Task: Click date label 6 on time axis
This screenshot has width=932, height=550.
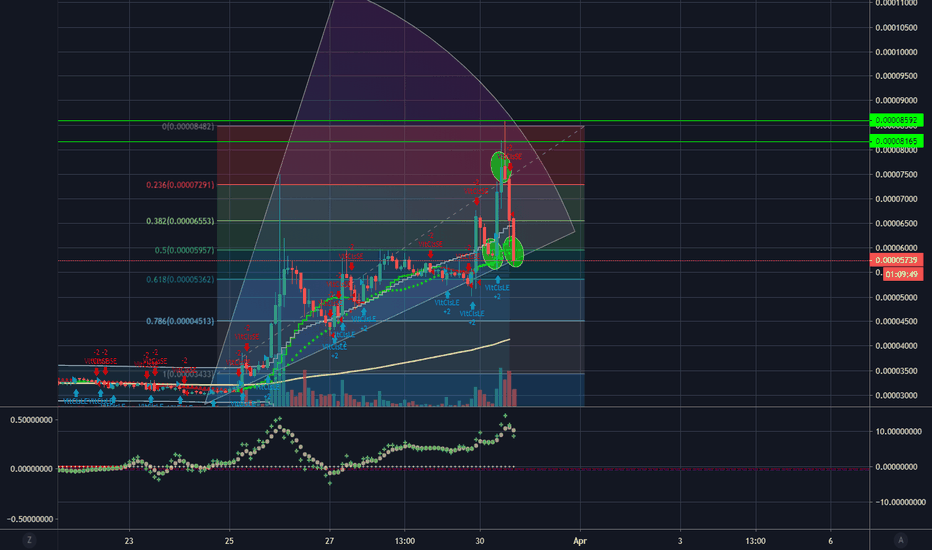Action: 830,541
